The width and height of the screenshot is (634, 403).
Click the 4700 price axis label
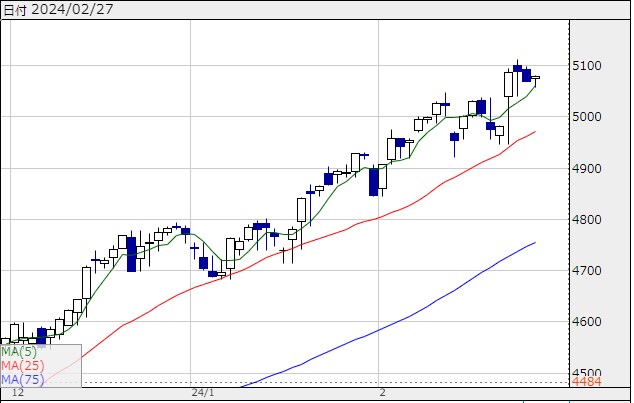click(587, 270)
